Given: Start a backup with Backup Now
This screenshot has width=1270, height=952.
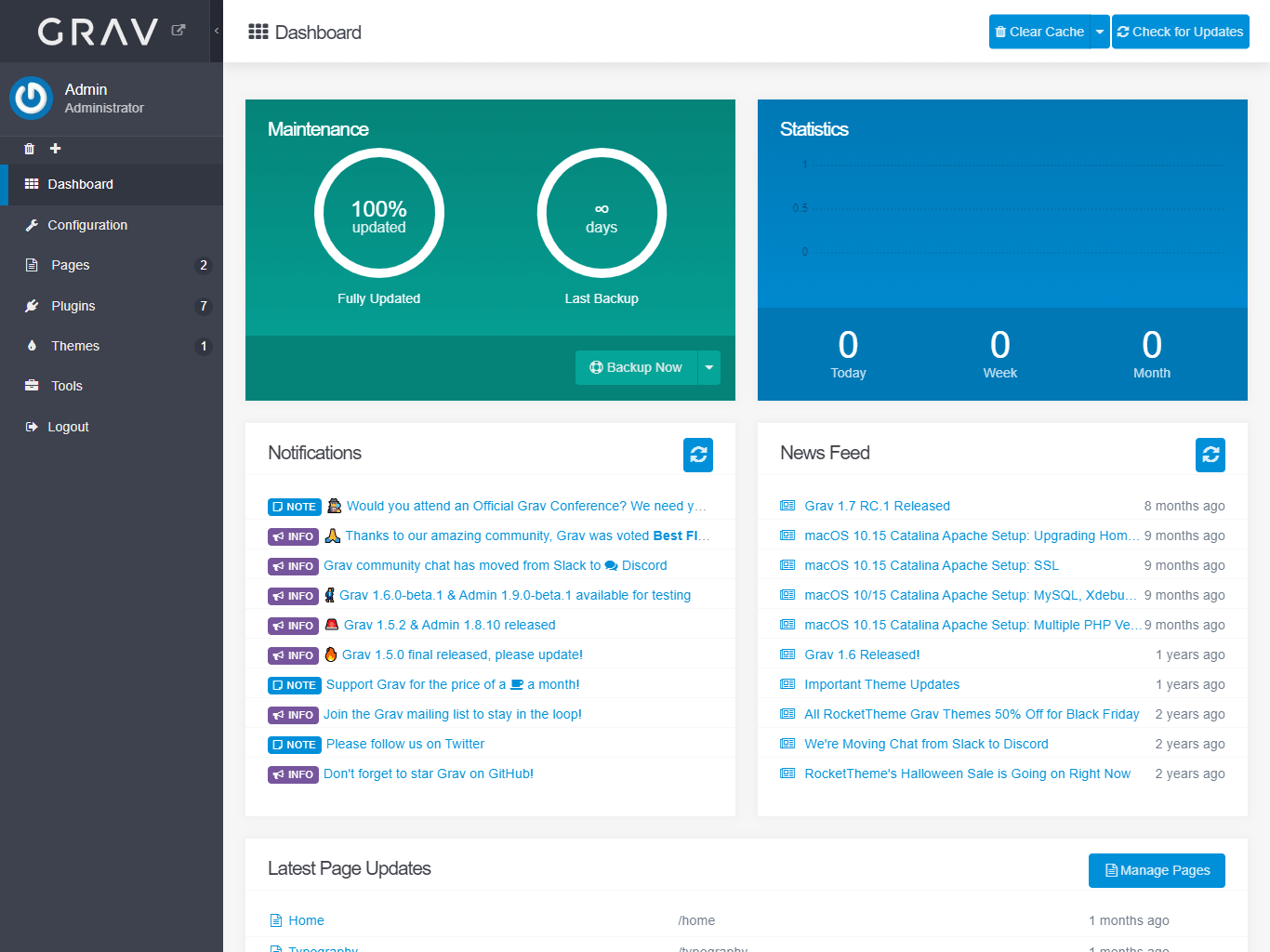Looking at the screenshot, I should click(636, 367).
